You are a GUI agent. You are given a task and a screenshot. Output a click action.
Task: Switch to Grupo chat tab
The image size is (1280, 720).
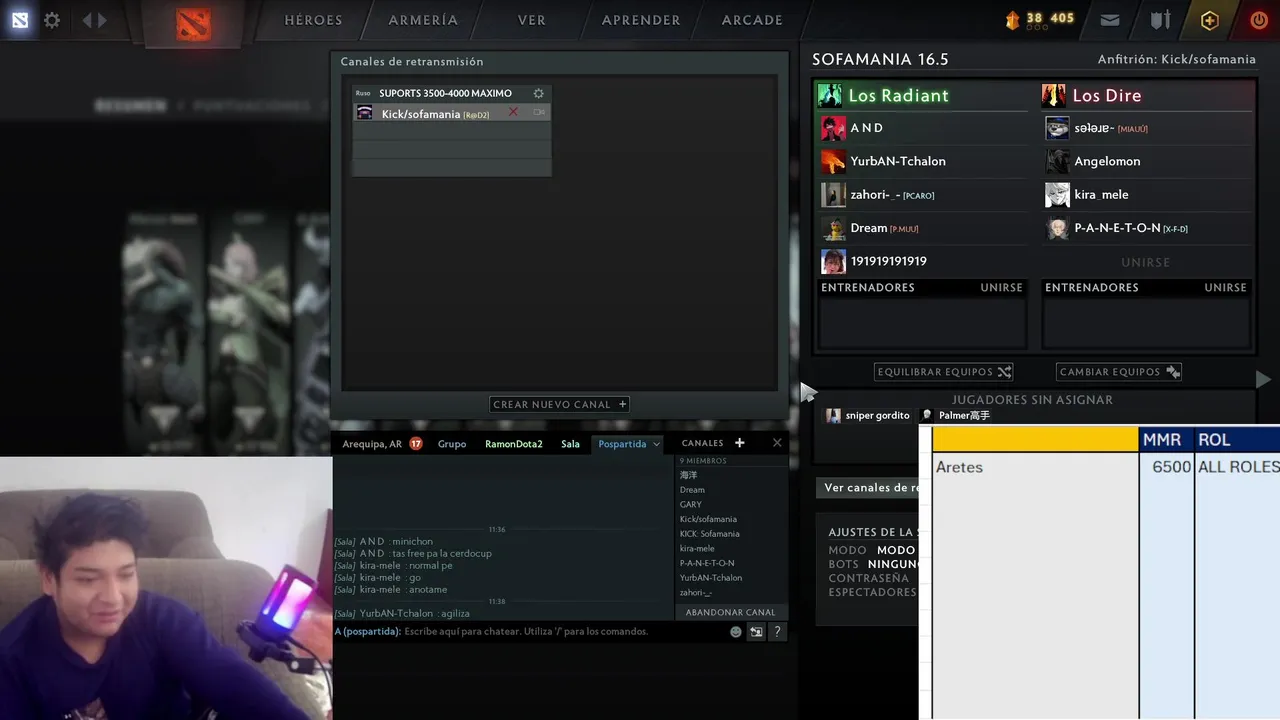pos(452,444)
